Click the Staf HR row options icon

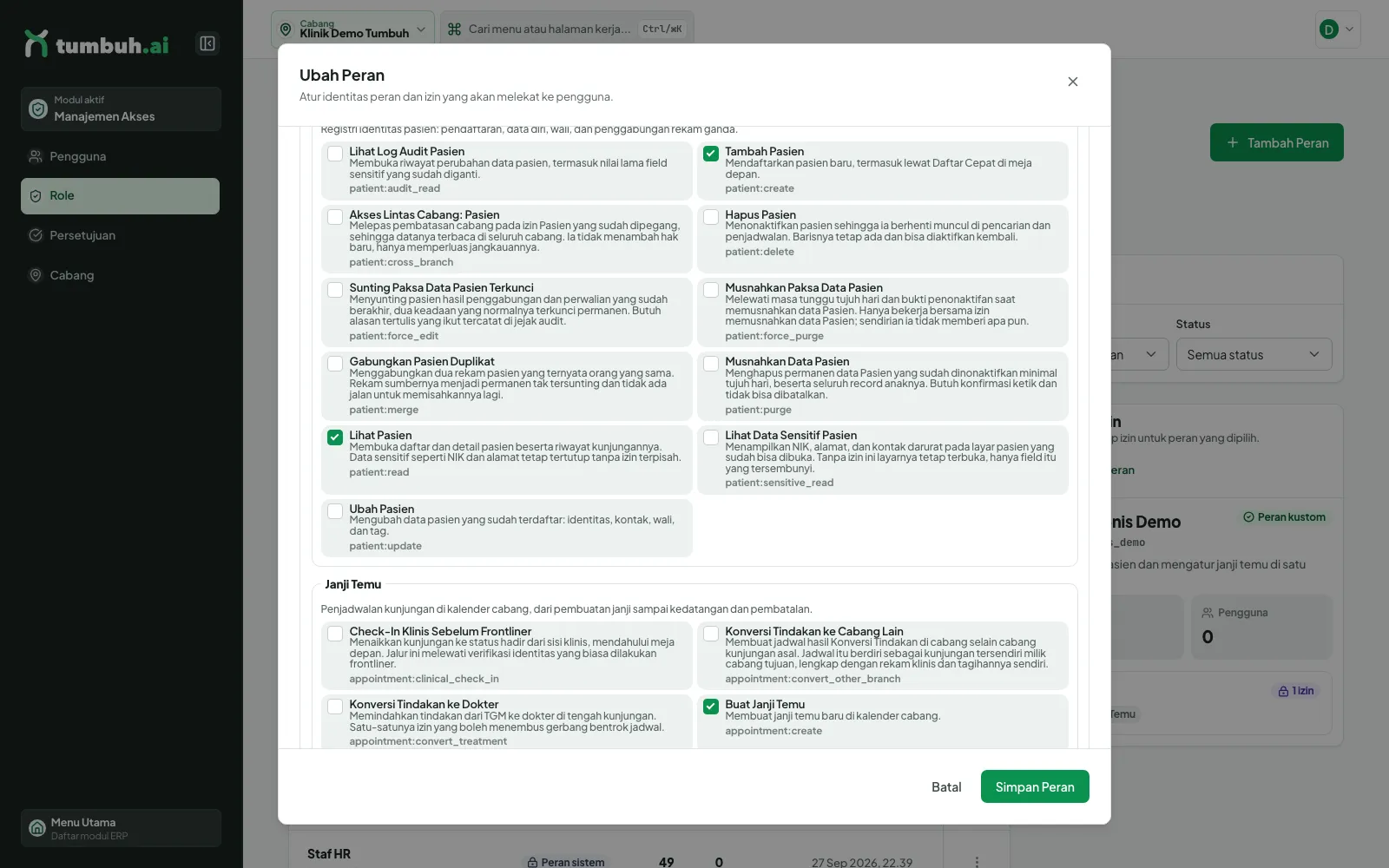977,862
